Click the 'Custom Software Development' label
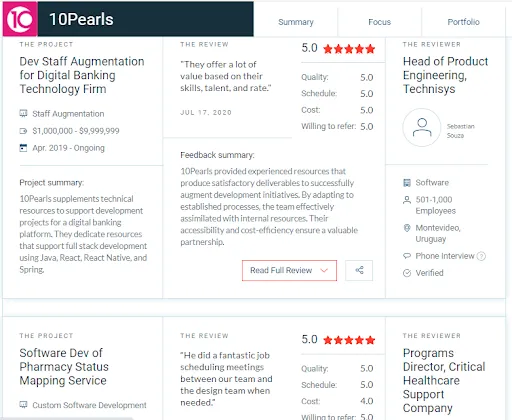 pos(89,405)
